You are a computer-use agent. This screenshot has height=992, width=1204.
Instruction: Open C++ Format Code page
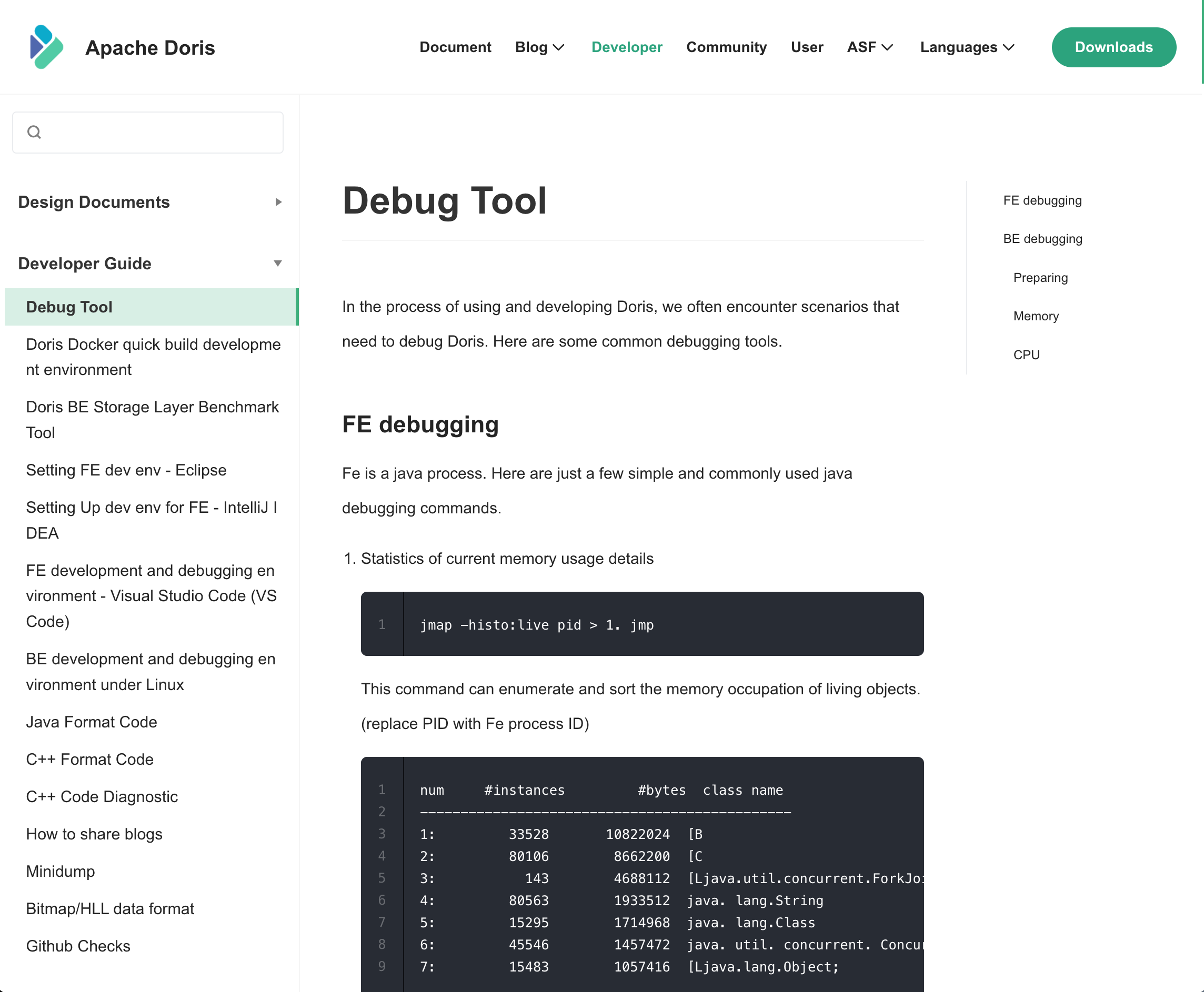(x=90, y=760)
